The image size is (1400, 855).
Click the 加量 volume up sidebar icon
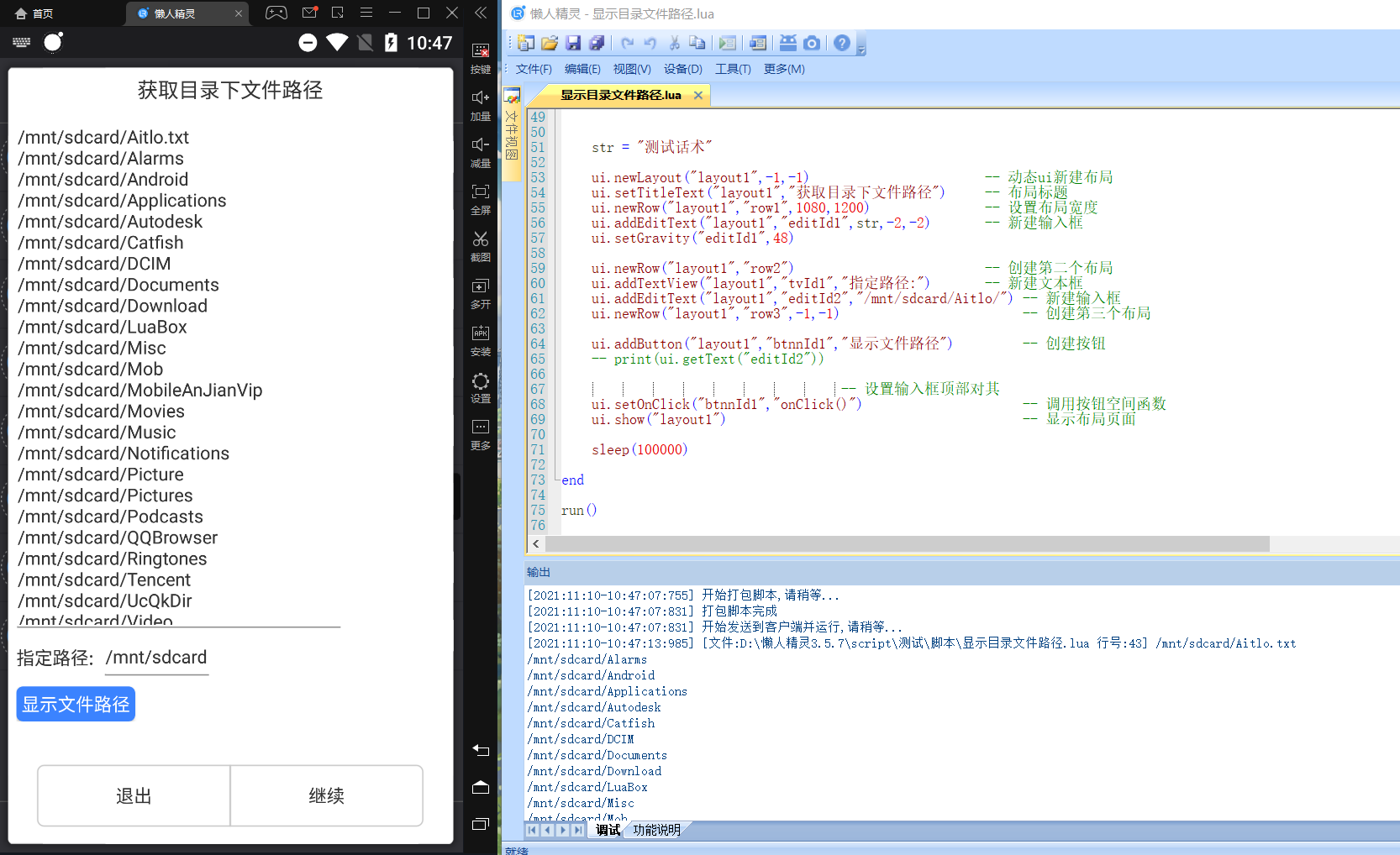481,106
